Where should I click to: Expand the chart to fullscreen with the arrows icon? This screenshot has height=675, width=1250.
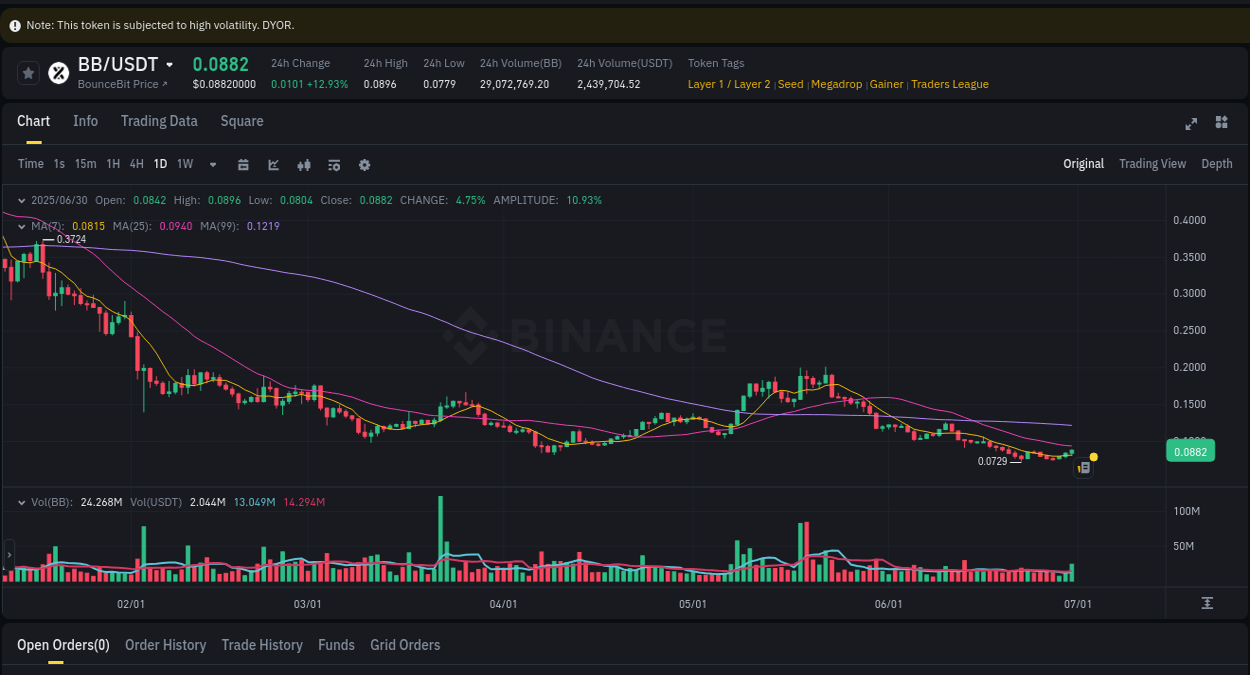1191,124
